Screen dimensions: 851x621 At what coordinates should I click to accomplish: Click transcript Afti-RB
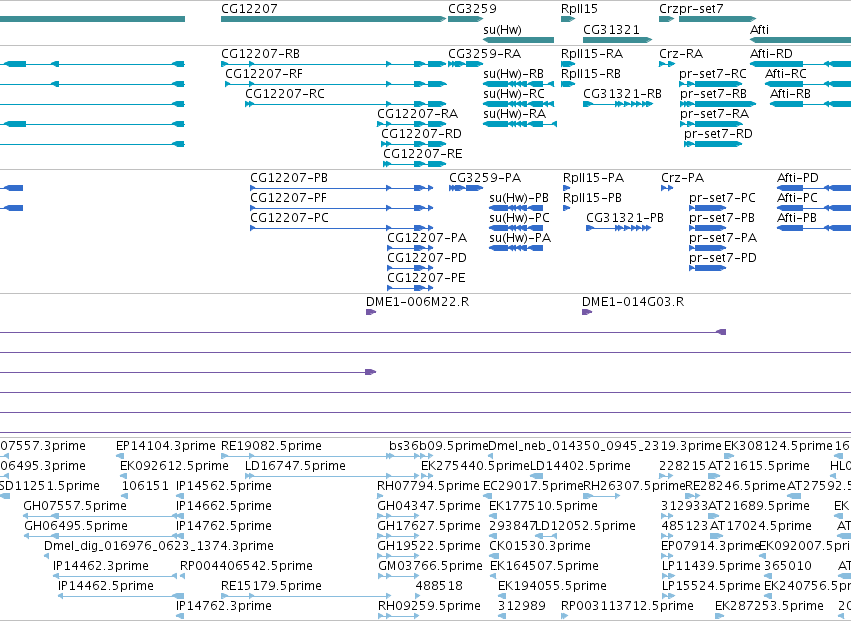click(810, 104)
